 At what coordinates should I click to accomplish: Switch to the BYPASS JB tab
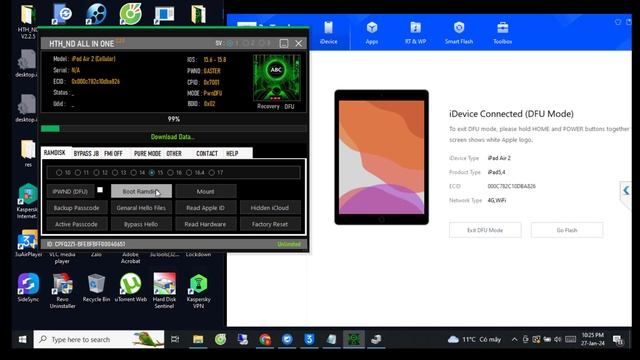[x=86, y=153]
